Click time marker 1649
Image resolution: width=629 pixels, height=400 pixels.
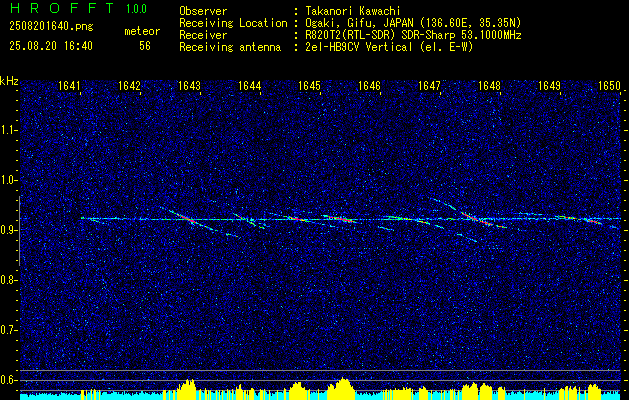click(549, 86)
